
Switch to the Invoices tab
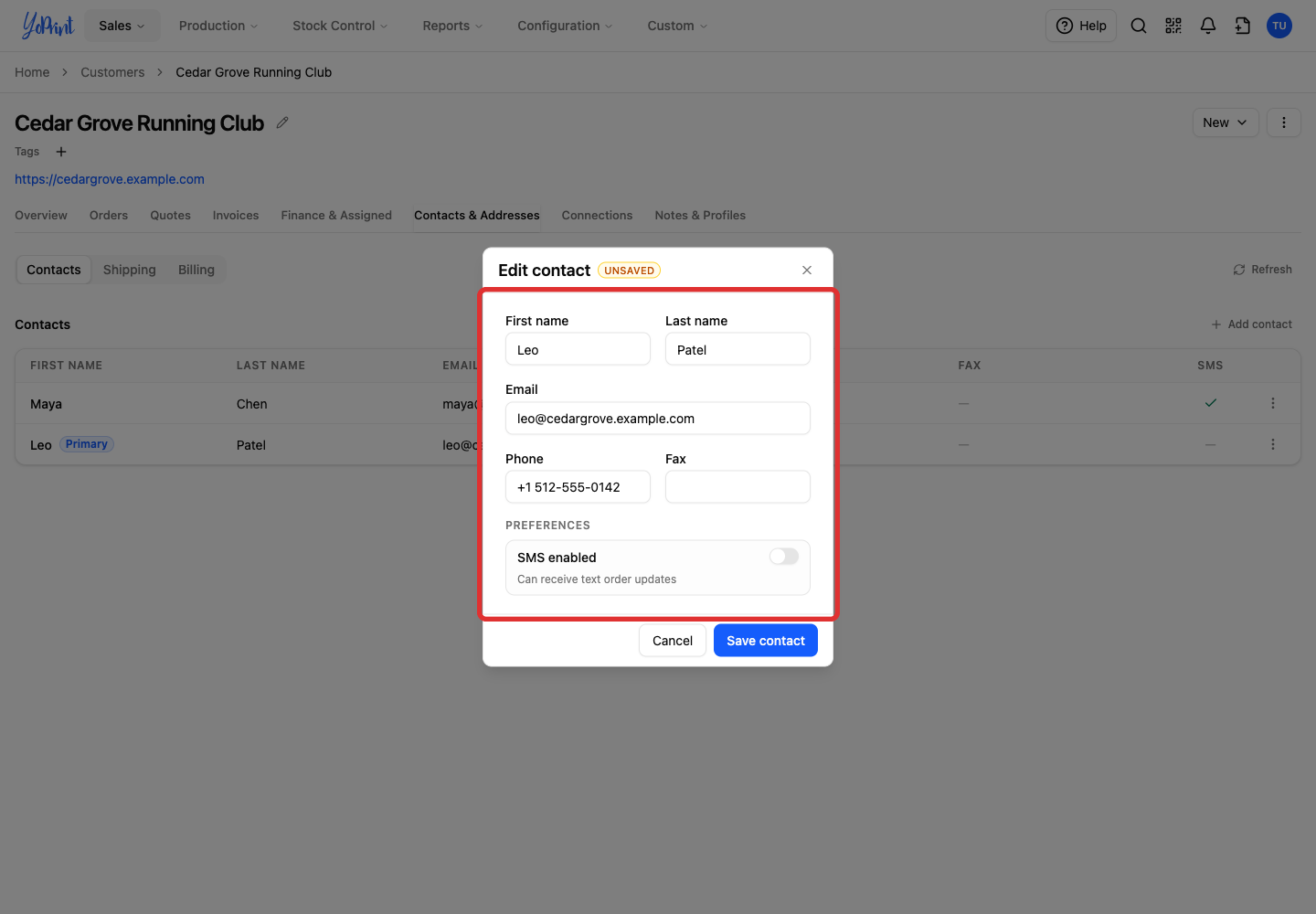(x=236, y=216)
